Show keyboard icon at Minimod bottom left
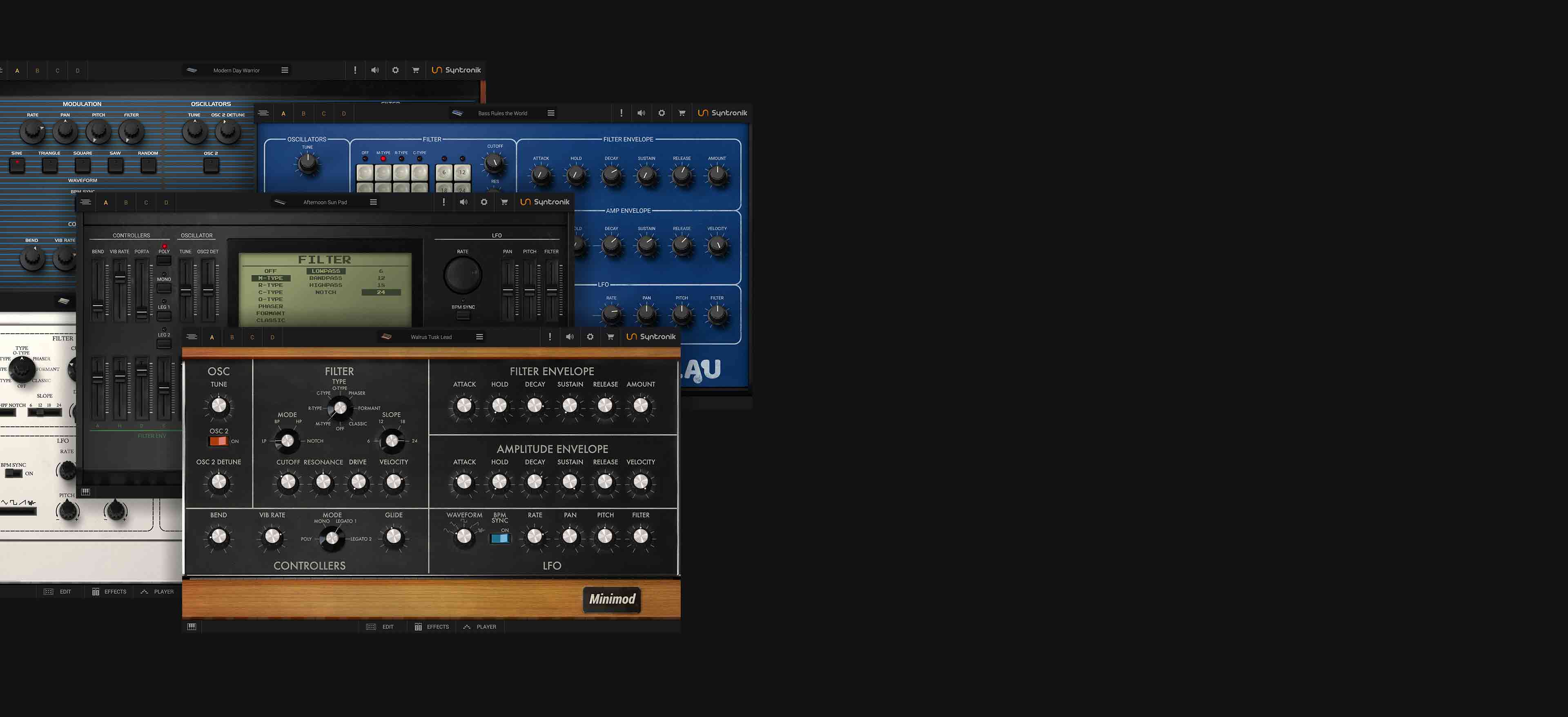The height and width of the screenshot is (717, 1568). [x=192, y=626]
